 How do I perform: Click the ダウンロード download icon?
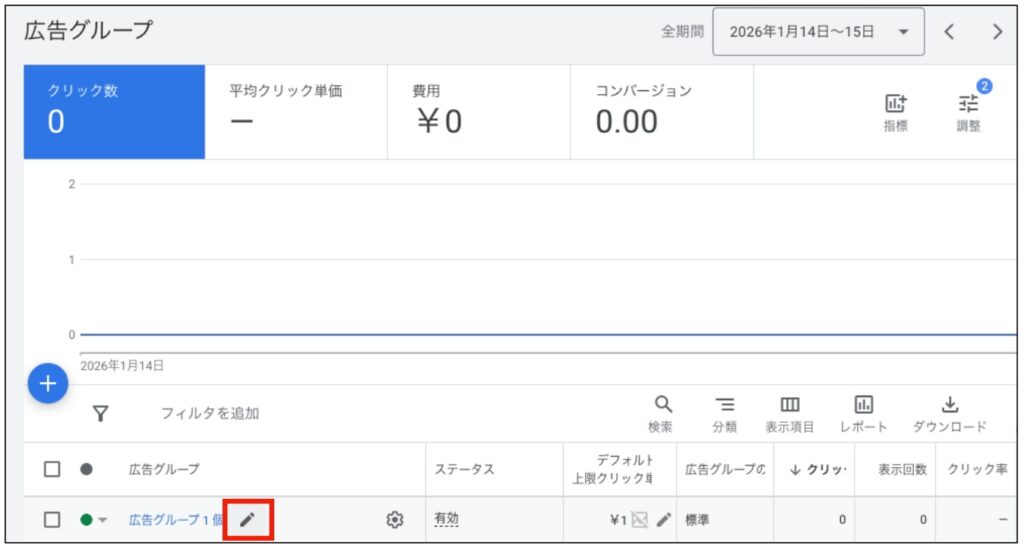point(949,405)
